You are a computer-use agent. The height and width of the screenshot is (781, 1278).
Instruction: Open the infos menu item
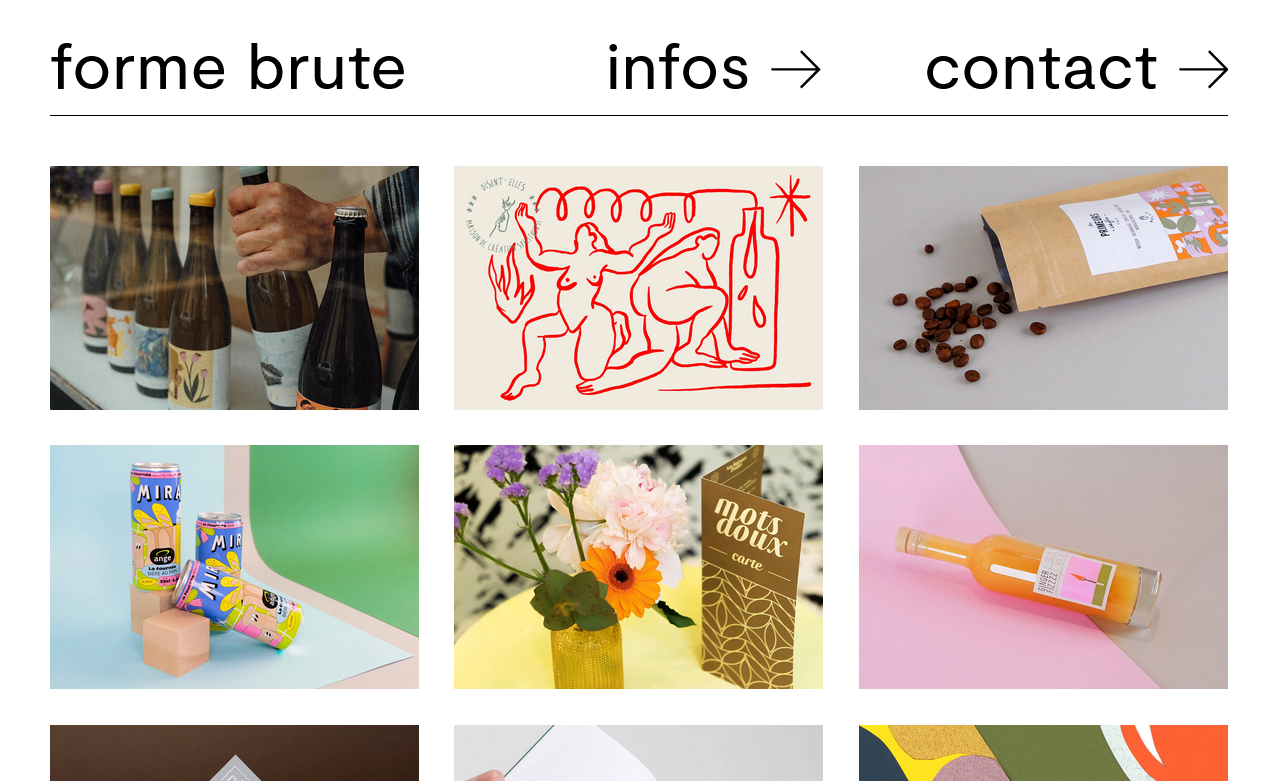714,68
